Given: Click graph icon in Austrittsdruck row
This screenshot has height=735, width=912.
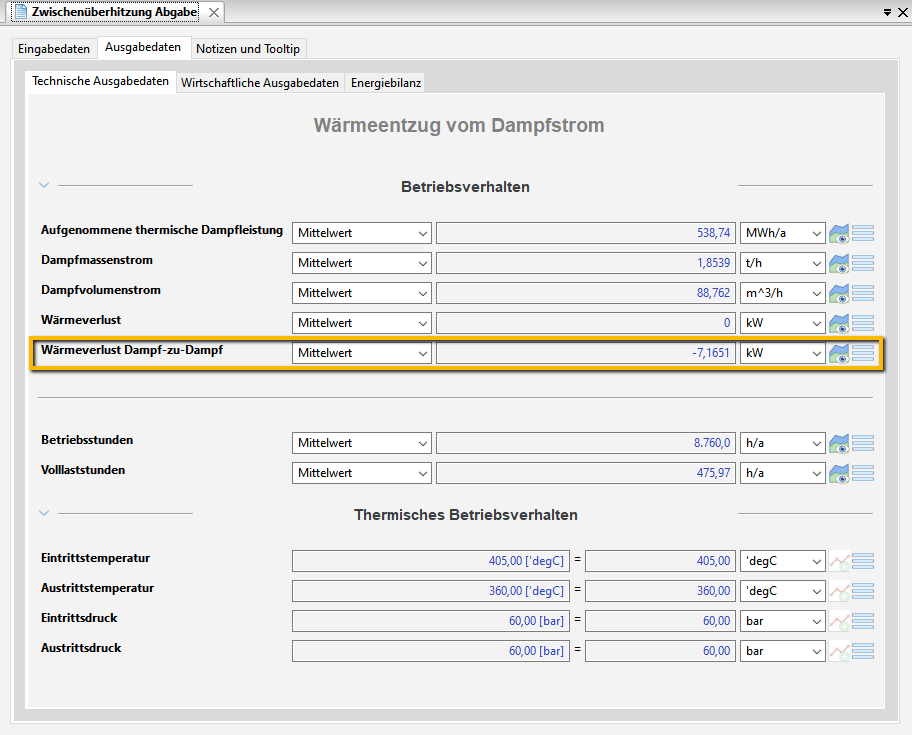Looking at the screenshot, I should coord(839,651).
